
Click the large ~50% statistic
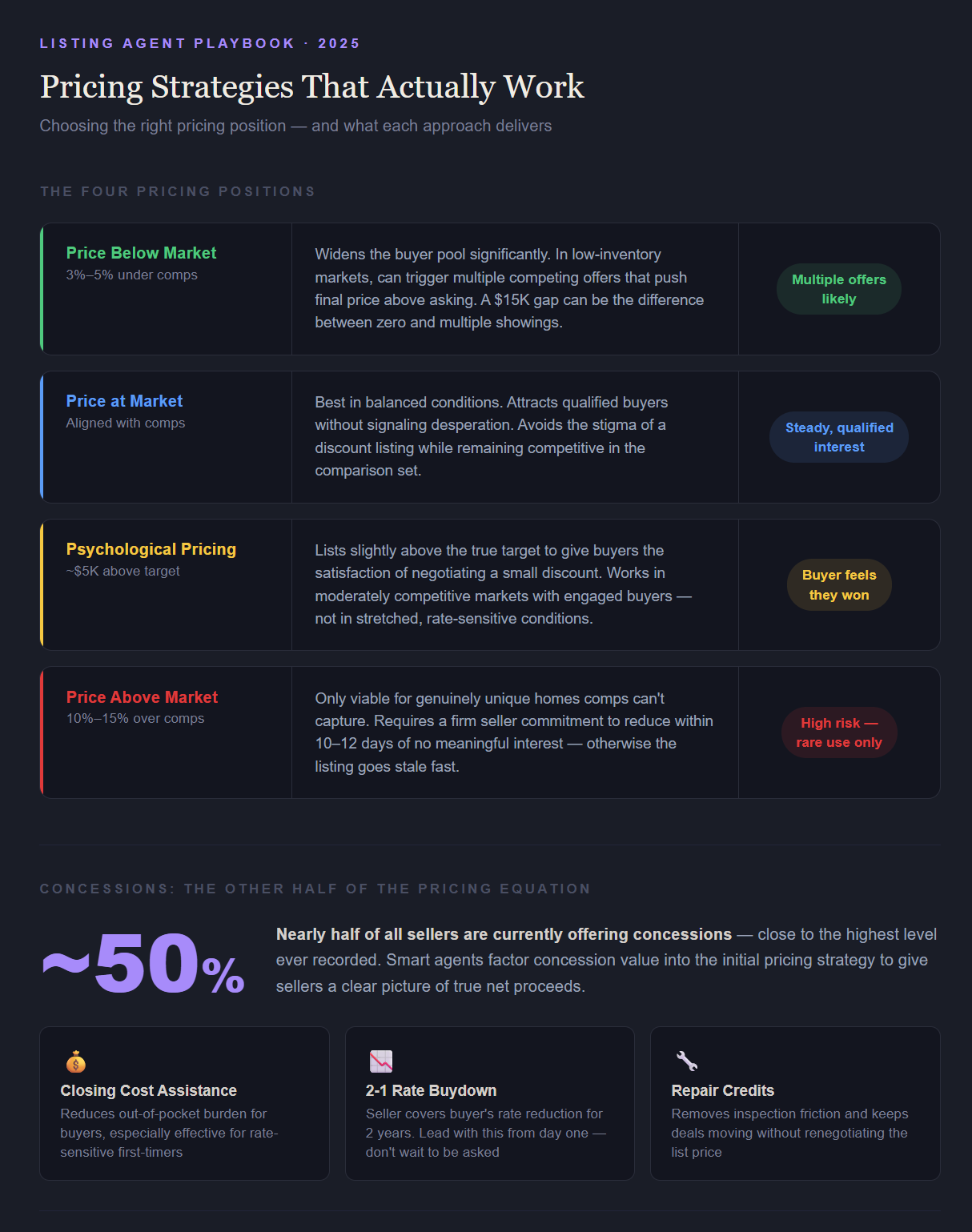tap(143, 963)
